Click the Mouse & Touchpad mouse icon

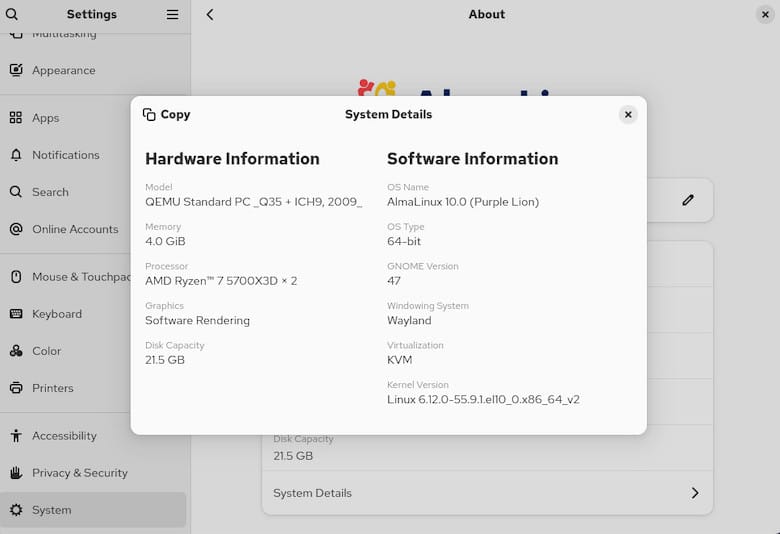16,277
